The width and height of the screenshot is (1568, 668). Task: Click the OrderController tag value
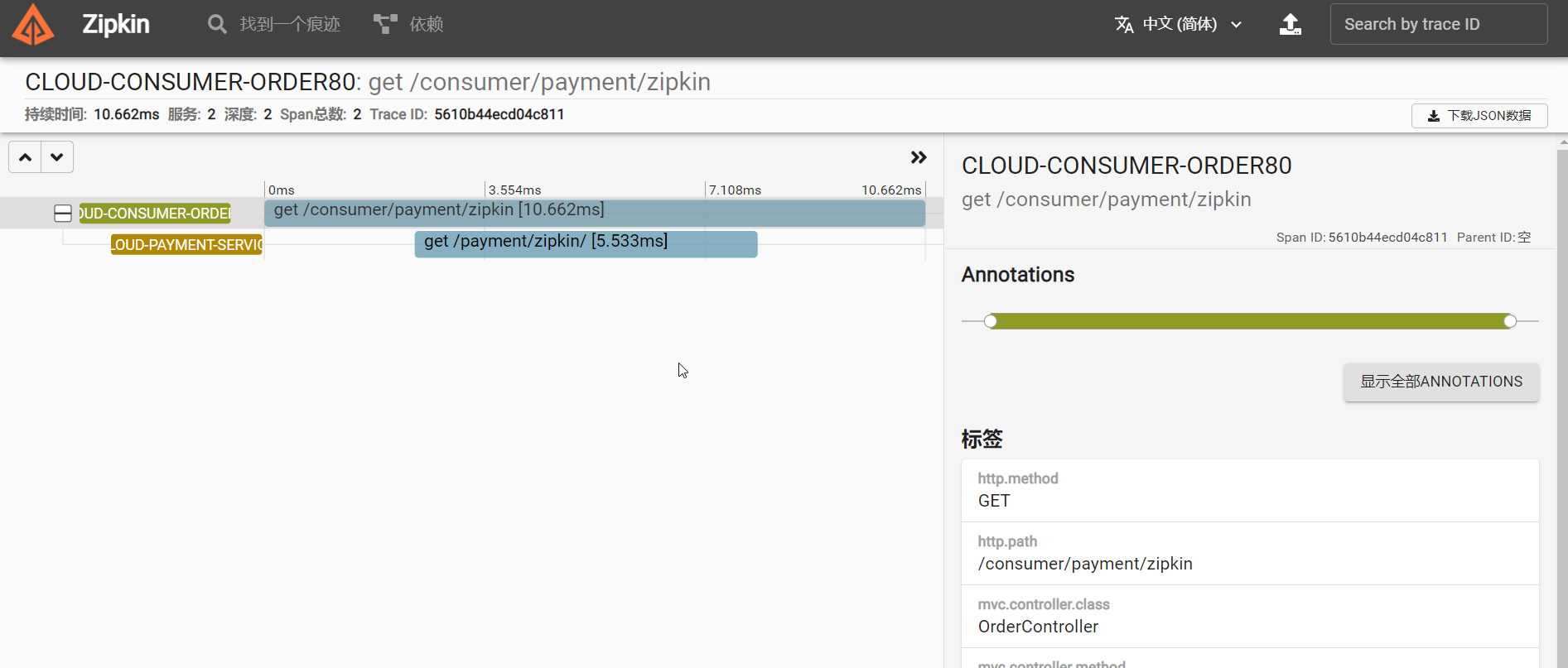(1038, 627)
